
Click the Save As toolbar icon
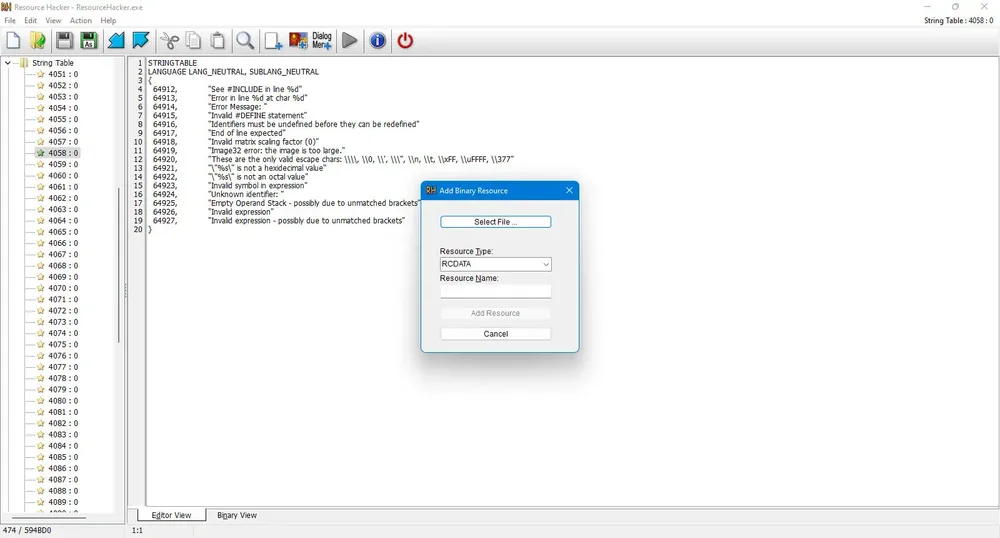pos(89,41)
